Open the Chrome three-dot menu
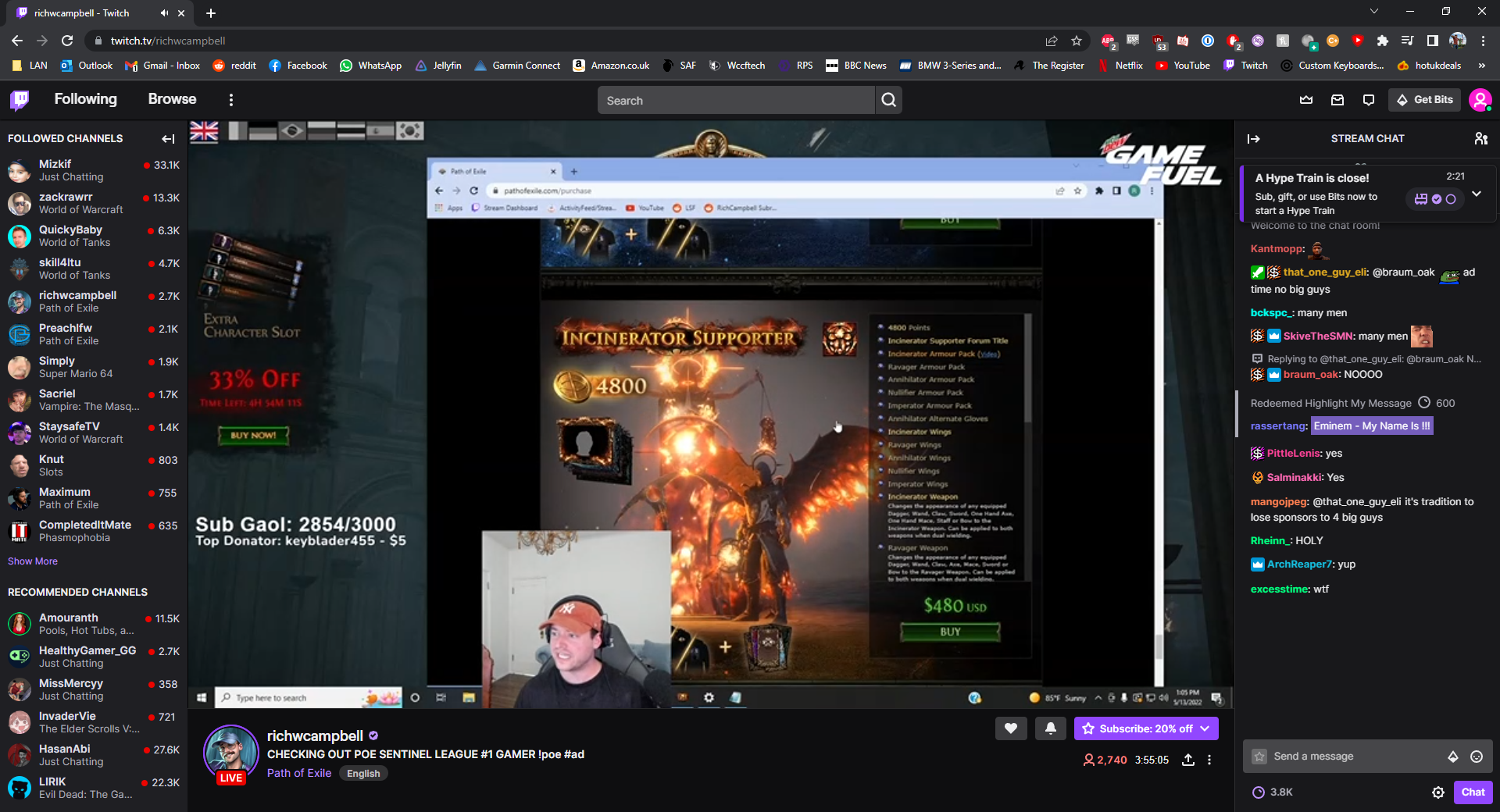The image size is (1500, 812). [1483, 41]
